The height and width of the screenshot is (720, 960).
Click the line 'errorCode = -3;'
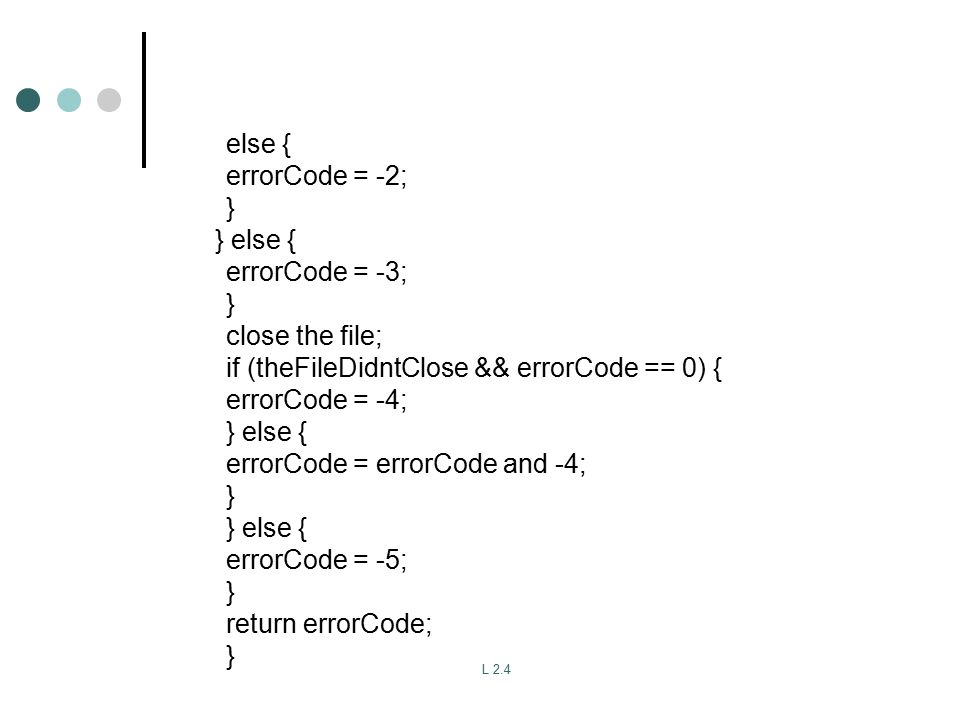pyautogui.click(x=316, y=272)
